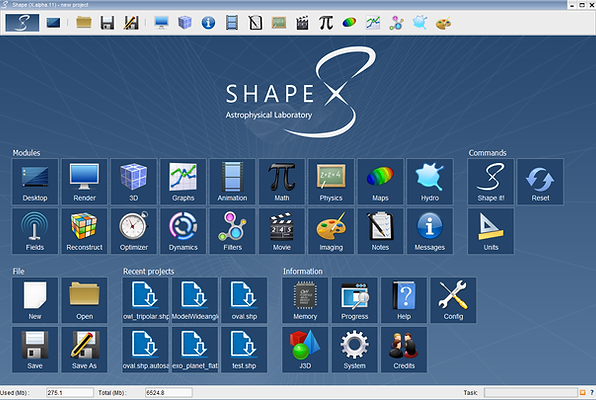
Task: Open the Movie module tile
Action: pos(282,231)
